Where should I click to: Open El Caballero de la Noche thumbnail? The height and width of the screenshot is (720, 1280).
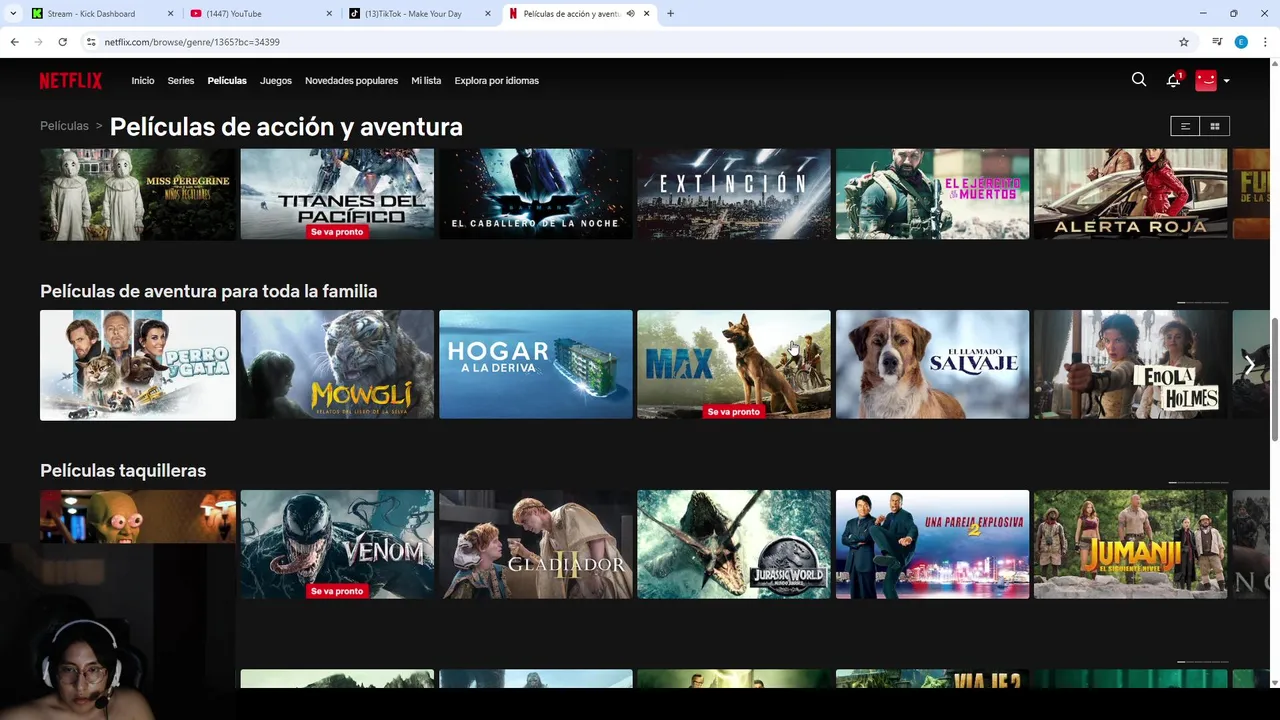(535, 194)
